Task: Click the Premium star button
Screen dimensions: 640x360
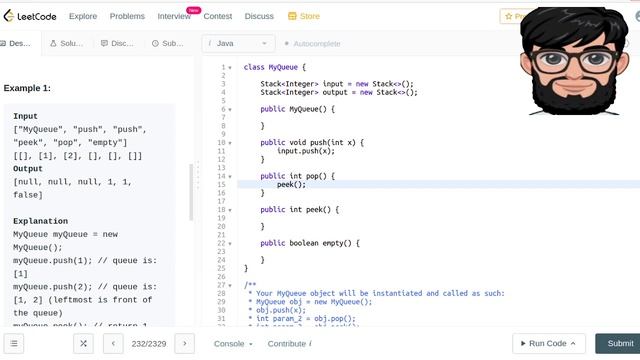Action: (x=510, y=16)
